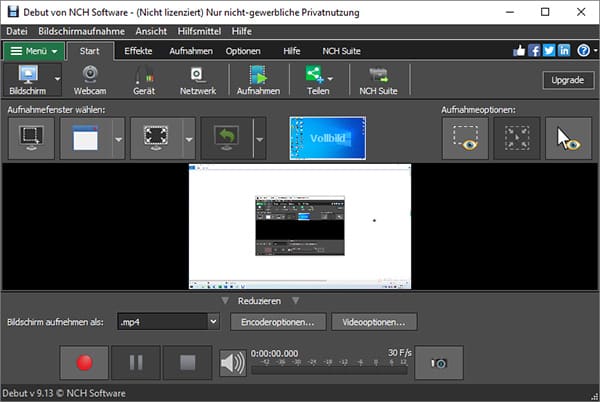Viewport: 600px width, 402px height.
Task: Expand the arrow next to help icon
Action: click(x=595, y=50)
